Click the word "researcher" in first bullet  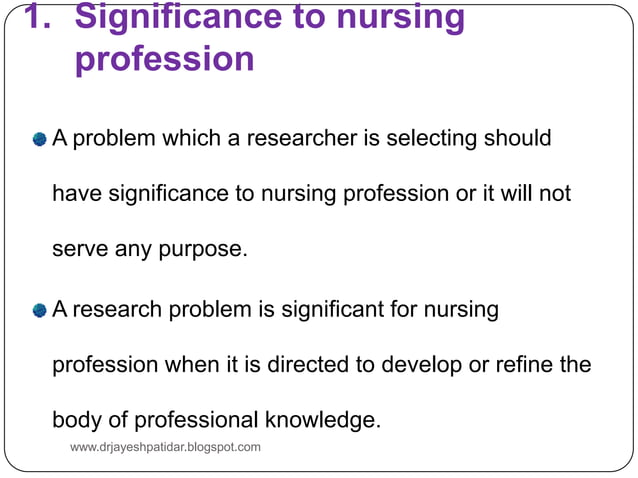coord(302,138)
